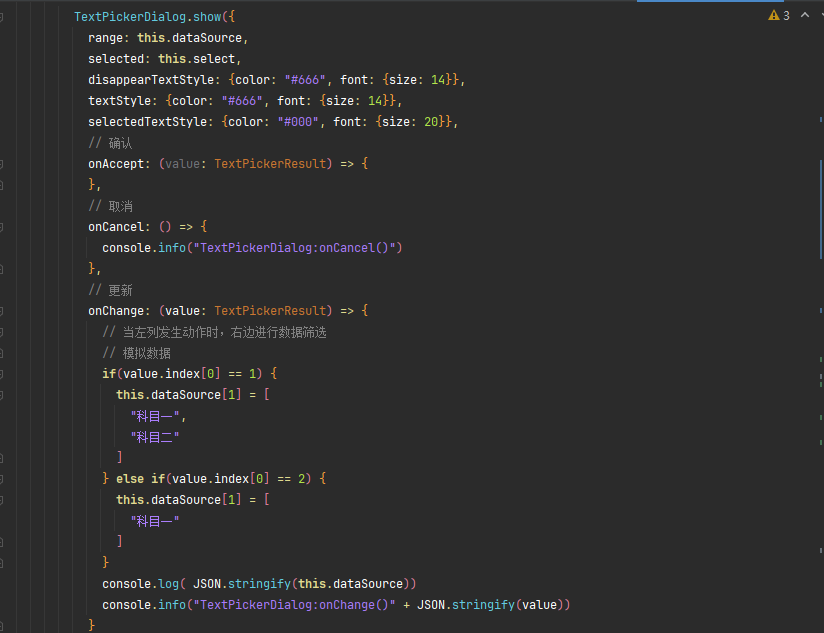This screenshot has width=824, height=633.
Task: Fold the onChange block via gutter marker
Action: pyautogui.click(x=1, y=311)
